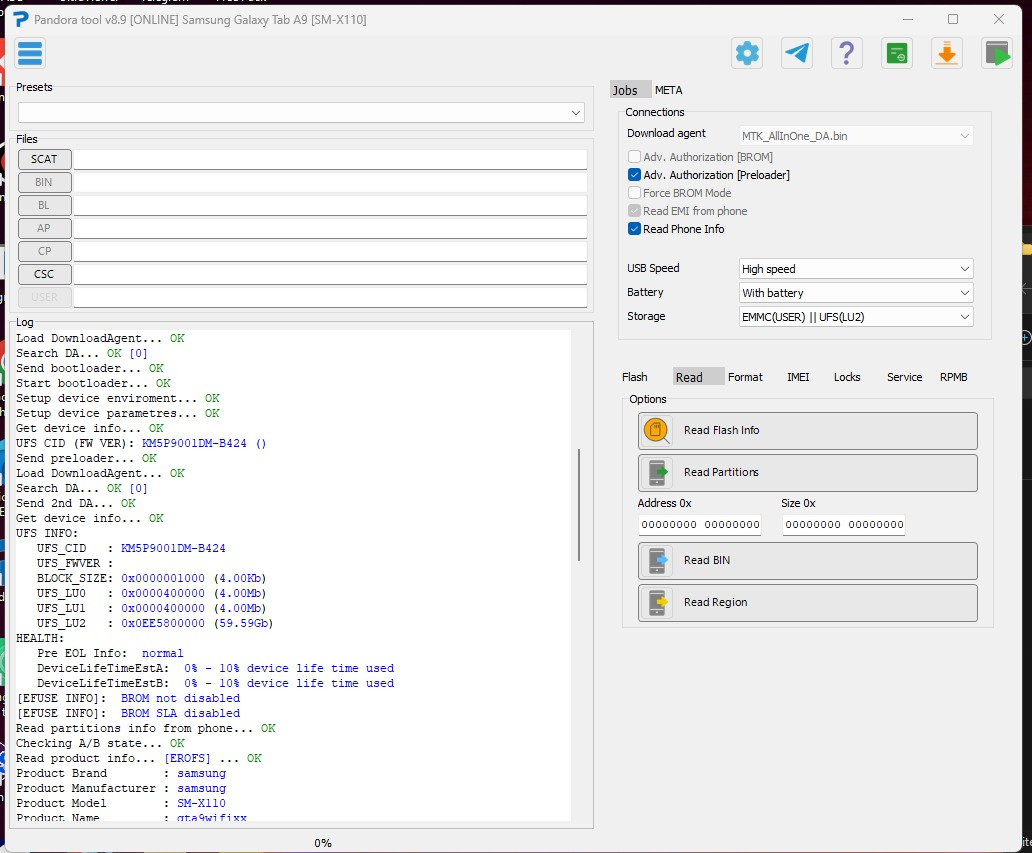Uncheck Adv. Authorization [Preloader] option

tap(634, 175)
